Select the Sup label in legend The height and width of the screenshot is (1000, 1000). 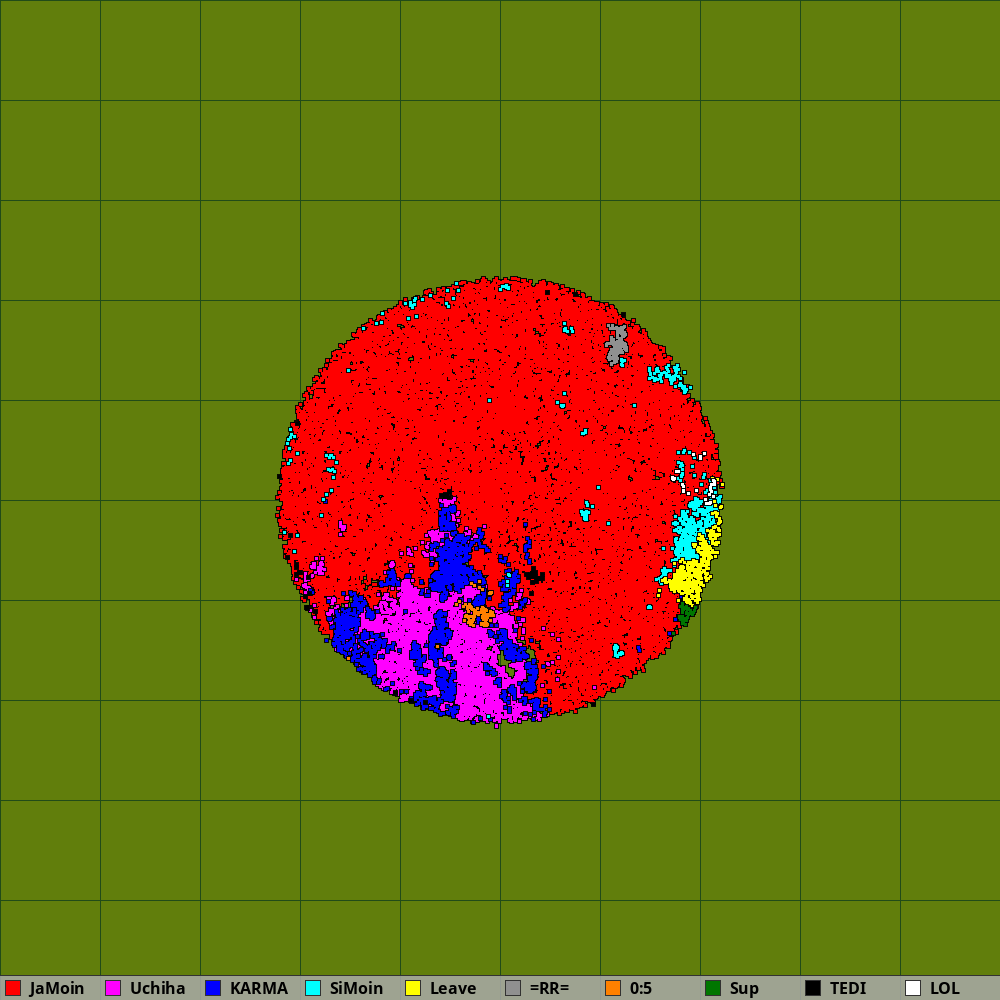(744, 989)
